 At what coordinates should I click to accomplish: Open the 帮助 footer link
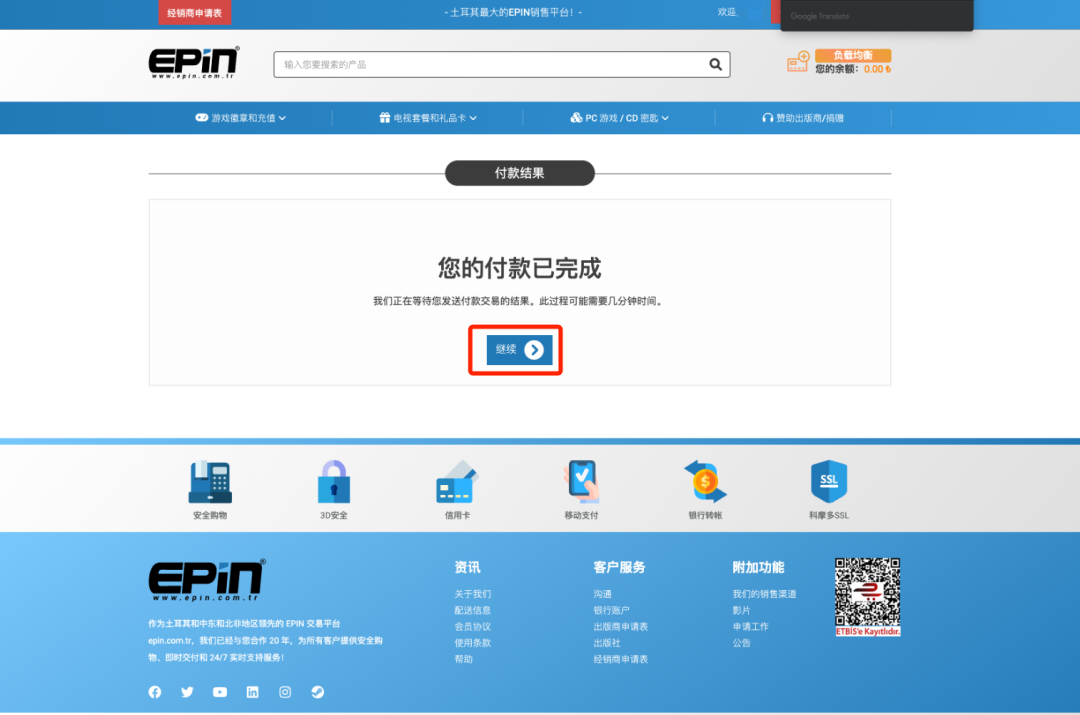[x=464, y=659]
